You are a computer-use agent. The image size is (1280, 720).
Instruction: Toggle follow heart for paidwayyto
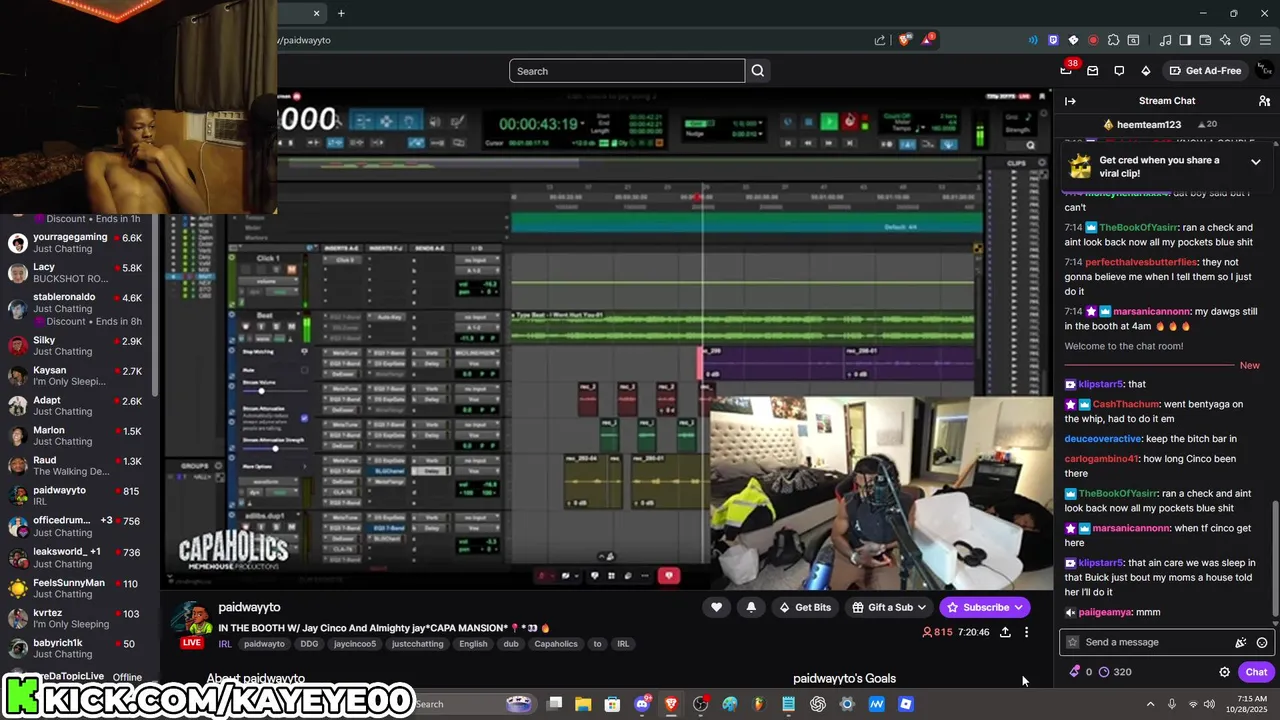[716, 607]
